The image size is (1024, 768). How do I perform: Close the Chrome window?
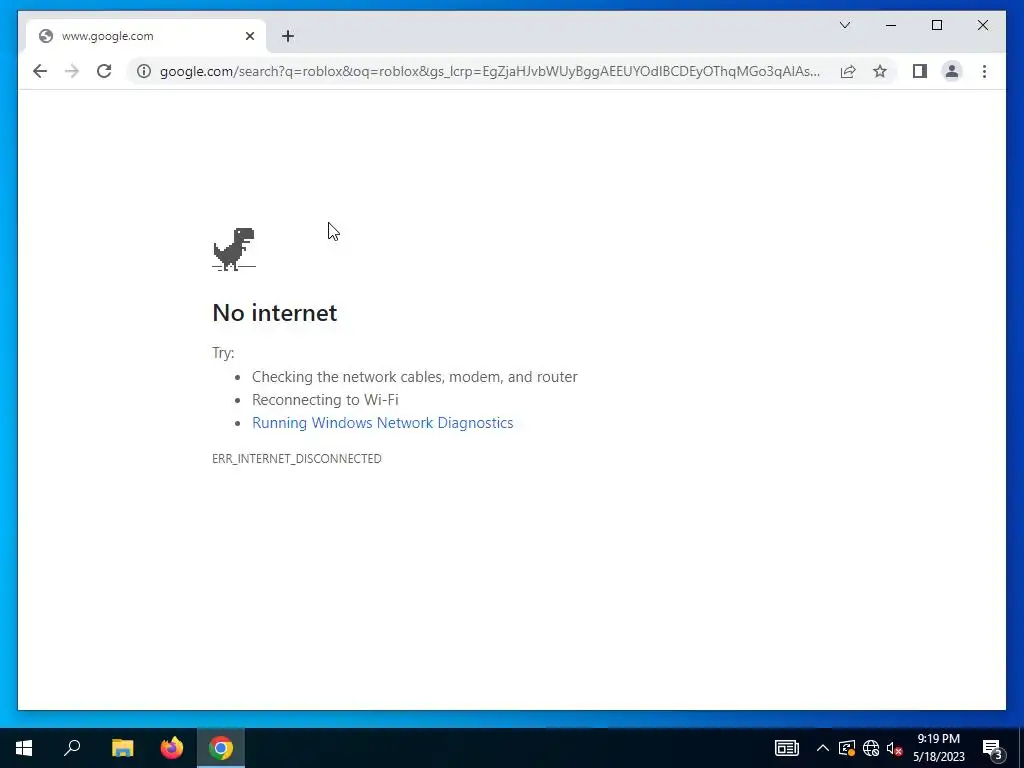982,25
